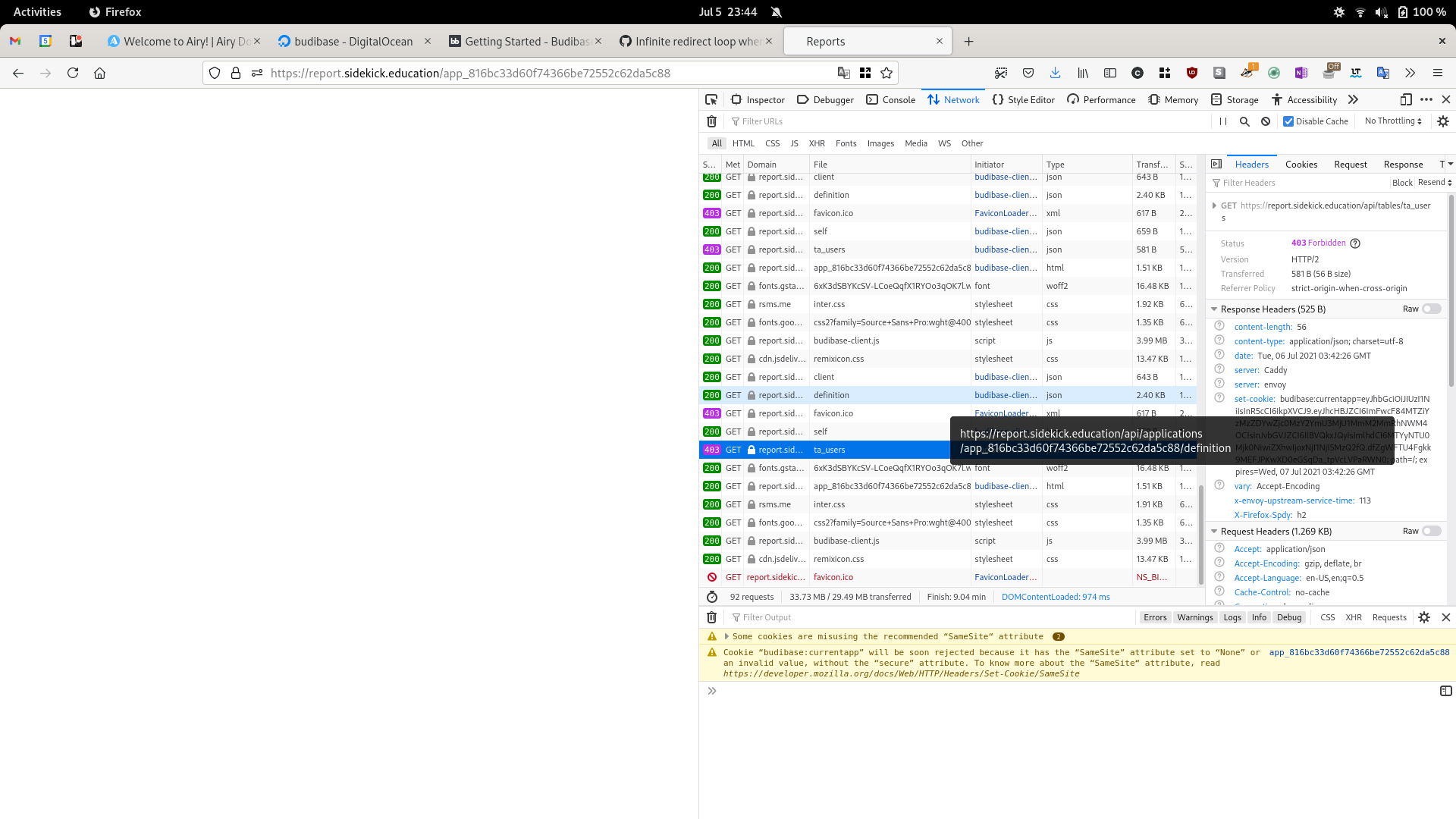This screenshot has width=1456, height=819.
Task: Click the uBlock Origin toolbar icon
Action: click(x=1192, y=73)
